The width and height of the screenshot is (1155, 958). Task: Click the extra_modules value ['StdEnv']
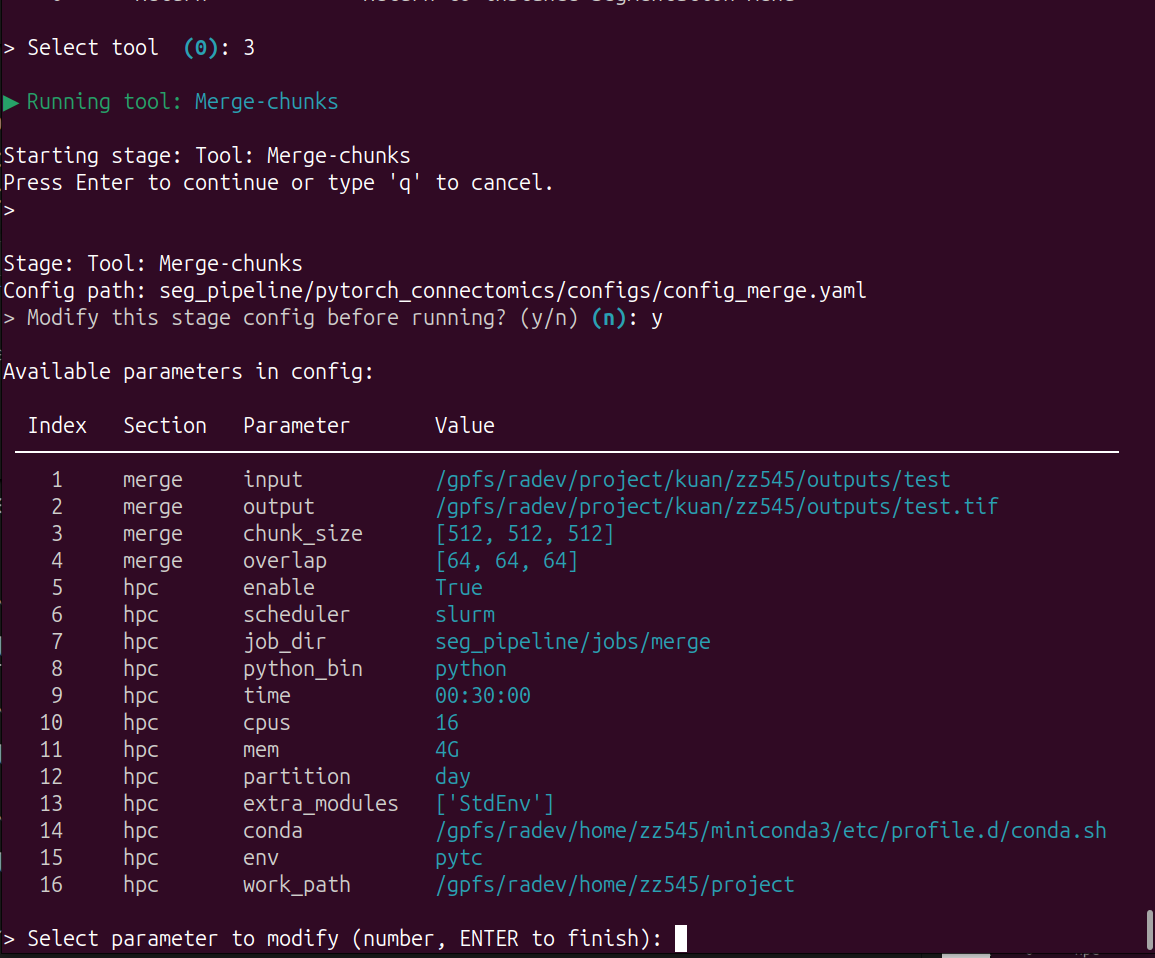click(x=494, y=803)
